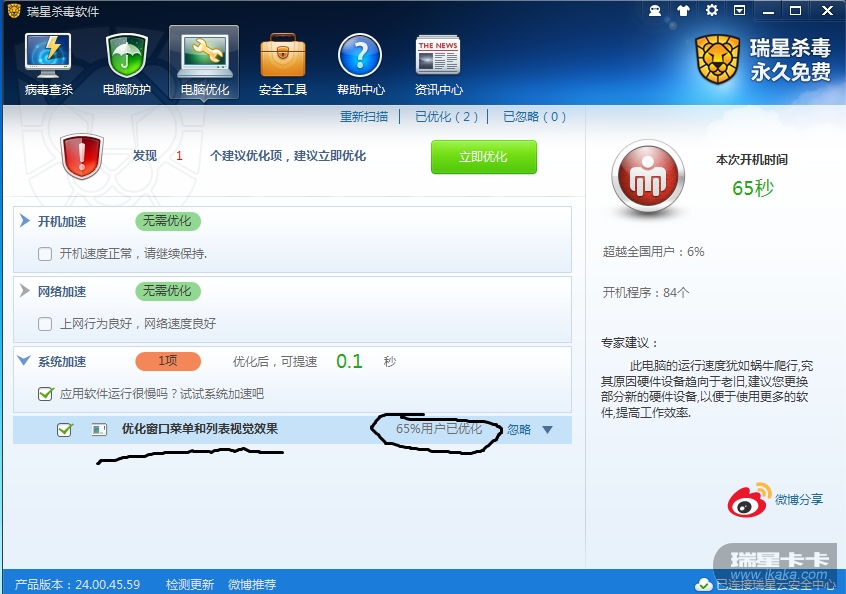
Task: Select the 电脑优化 optimization tab
Action: (x=204, y=65)
